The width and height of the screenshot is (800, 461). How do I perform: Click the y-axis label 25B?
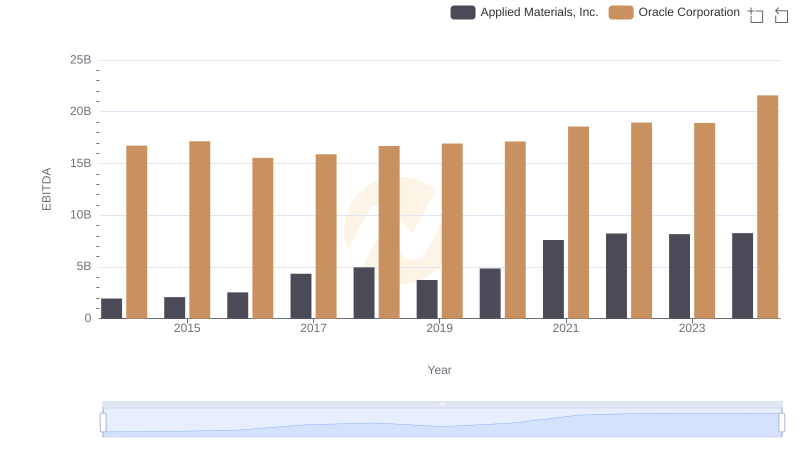(81, 60)
